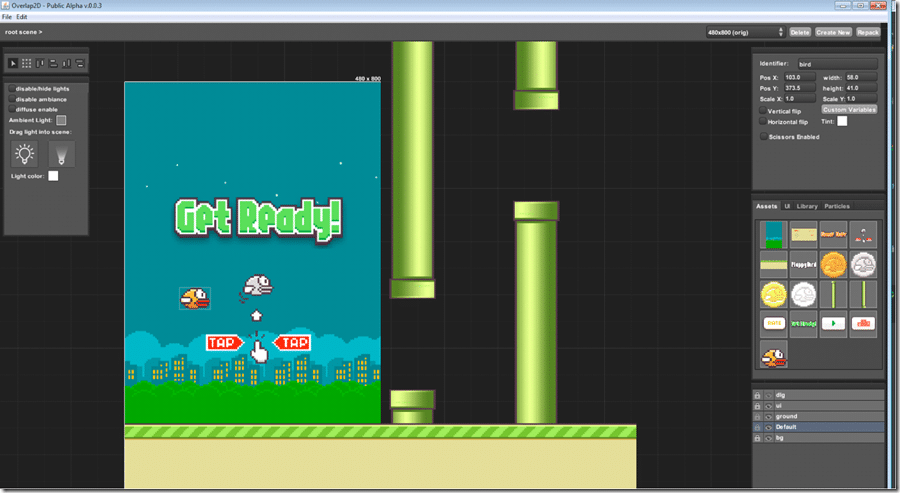The height and width of the screenshot is (493, 900).
Task: Hide the dlg layer with eye icon
Action: [x=769, y=395]
